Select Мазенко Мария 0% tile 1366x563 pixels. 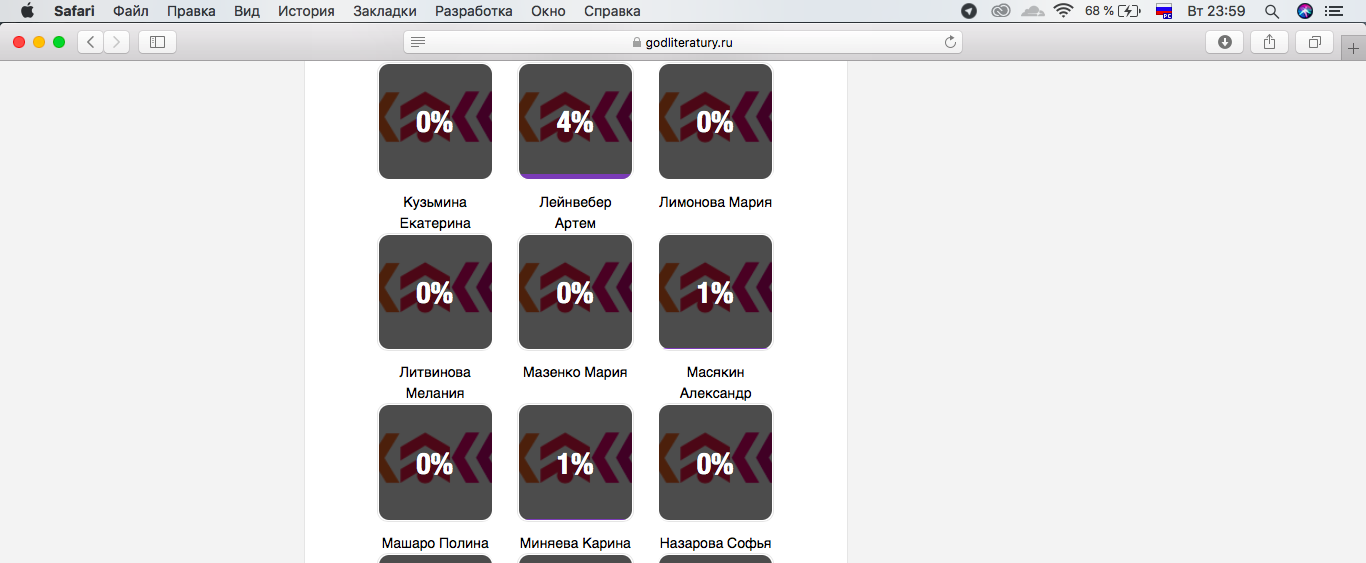coord(575,292)
